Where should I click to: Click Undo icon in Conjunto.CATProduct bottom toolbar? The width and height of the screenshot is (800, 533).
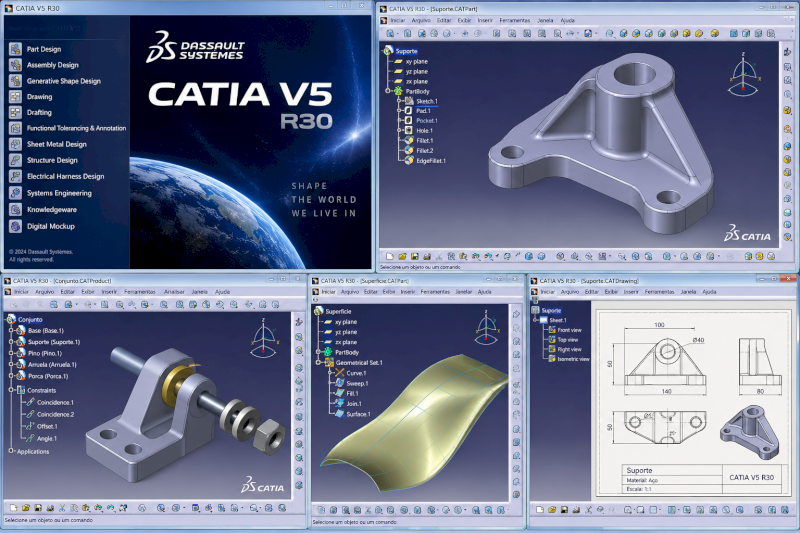pos(98,508)
